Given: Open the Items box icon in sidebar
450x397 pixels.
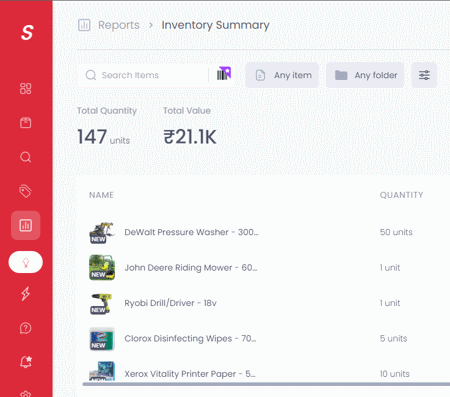Looking at the screenshot, I should pyautogui.click(x=26, y=123).
